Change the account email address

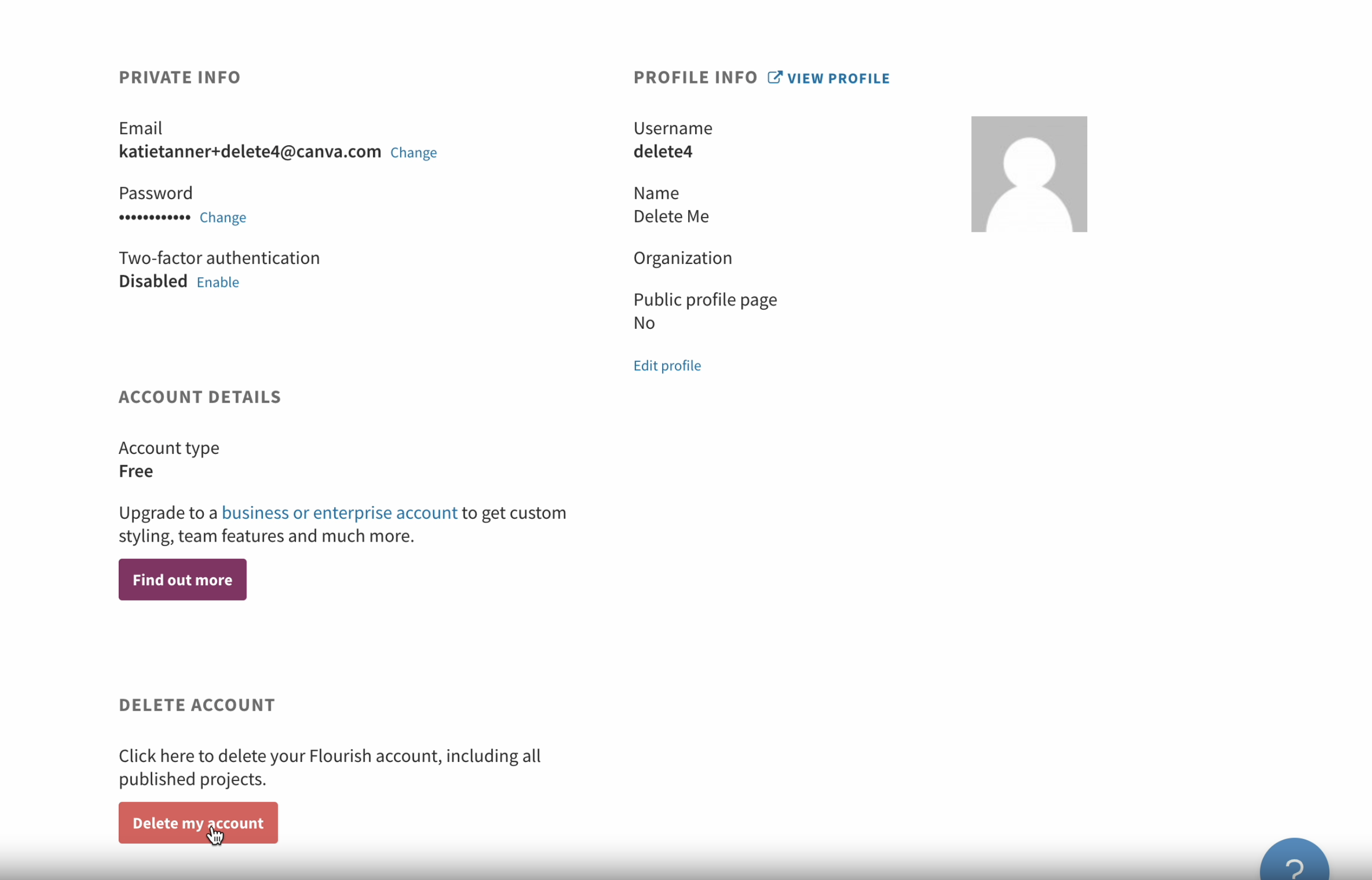413,153
